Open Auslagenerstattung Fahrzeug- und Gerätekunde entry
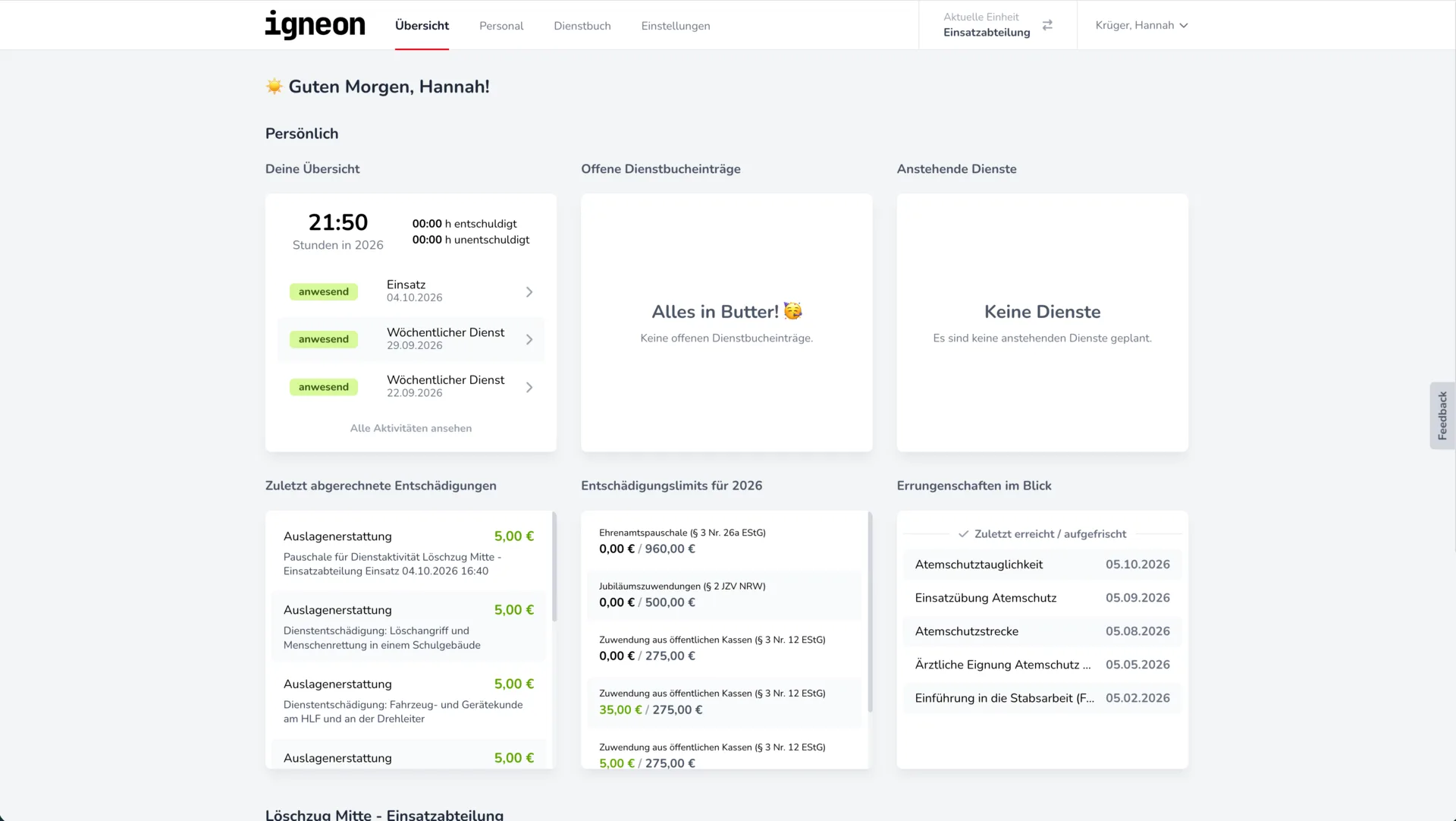Screen dimensions: 1456x821 (x=409, y=700)
